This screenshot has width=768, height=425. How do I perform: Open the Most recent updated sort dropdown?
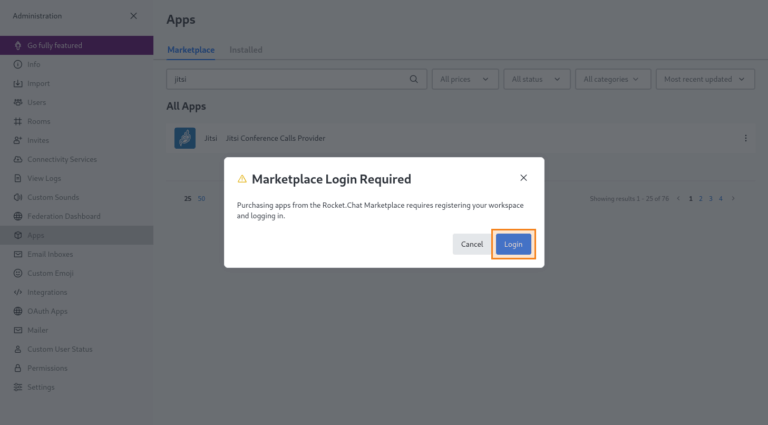coord(705,79)
